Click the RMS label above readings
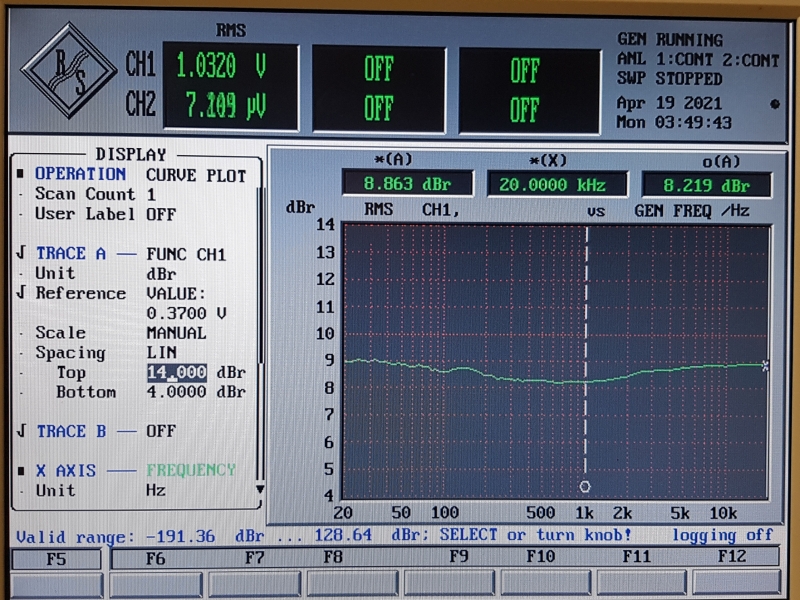The image size is (800, 600). [x=231, y=31]
